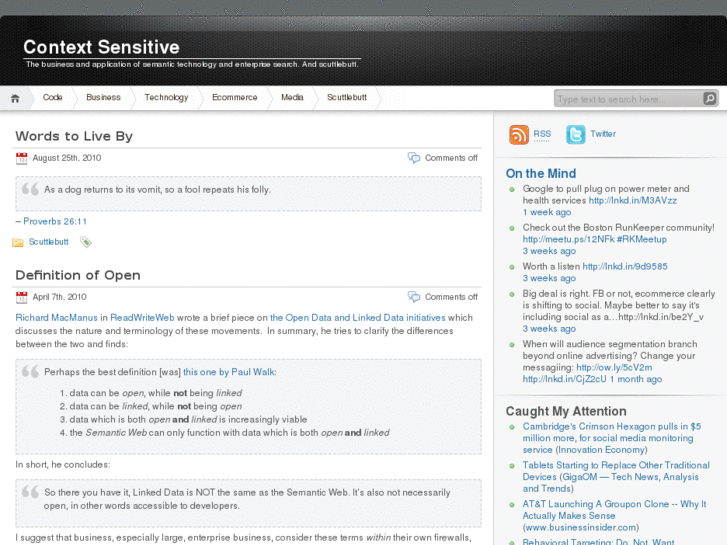Click comments bubble icon on Words to Live By
727x545 pixels.
(414, 158)
